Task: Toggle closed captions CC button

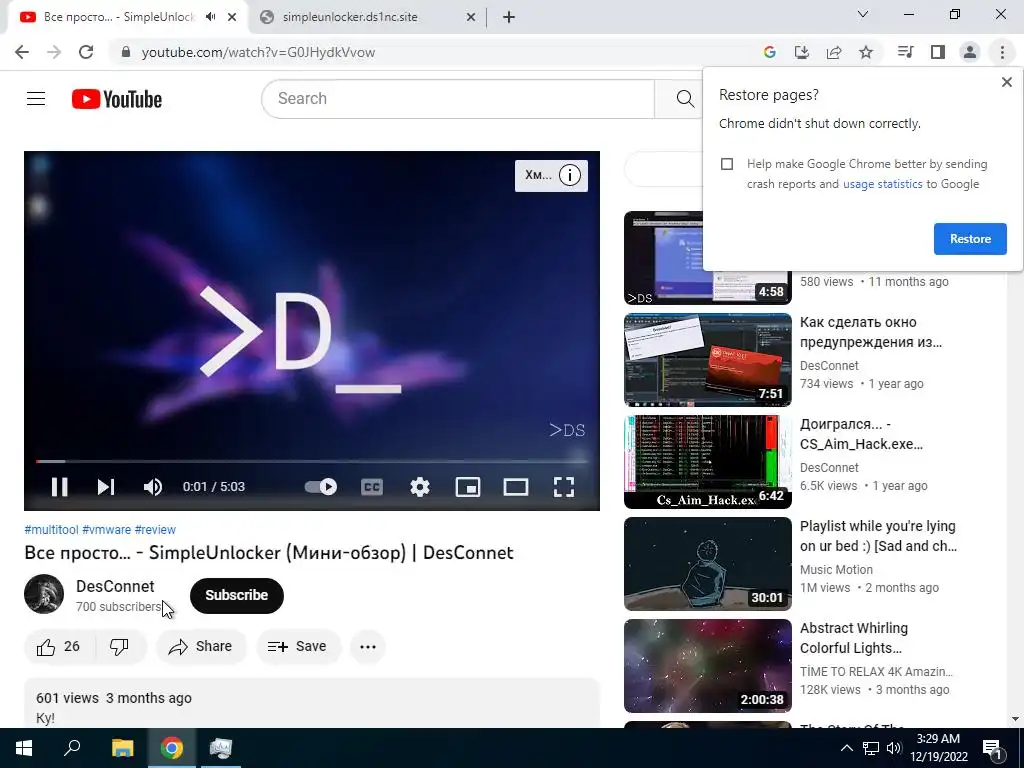Action: [x=372, y=487]
